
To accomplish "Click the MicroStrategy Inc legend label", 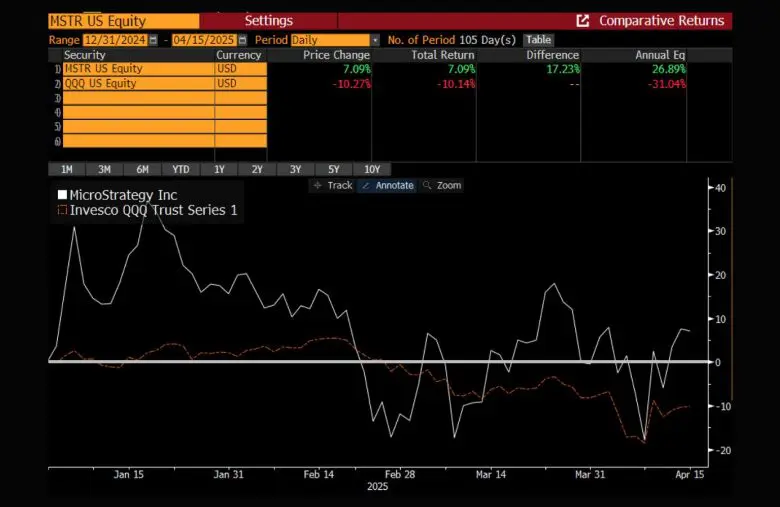I will [x=123, y=195].
